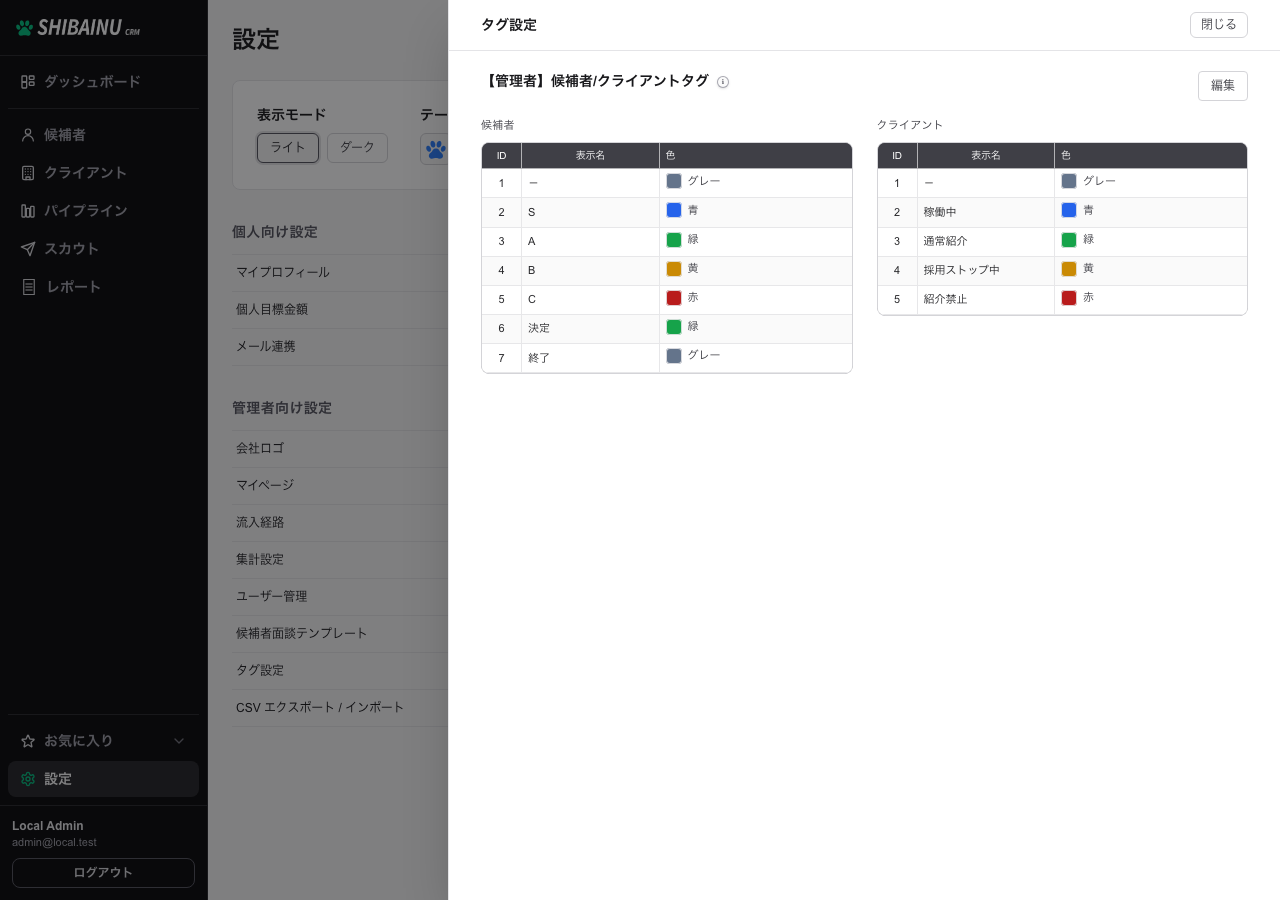Click admin@local.test email text
This screenshot has width=1280, height=900.
click(54, 843)
